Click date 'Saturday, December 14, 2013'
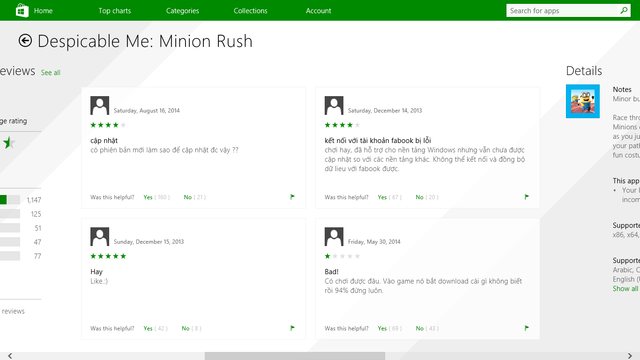 385,110
